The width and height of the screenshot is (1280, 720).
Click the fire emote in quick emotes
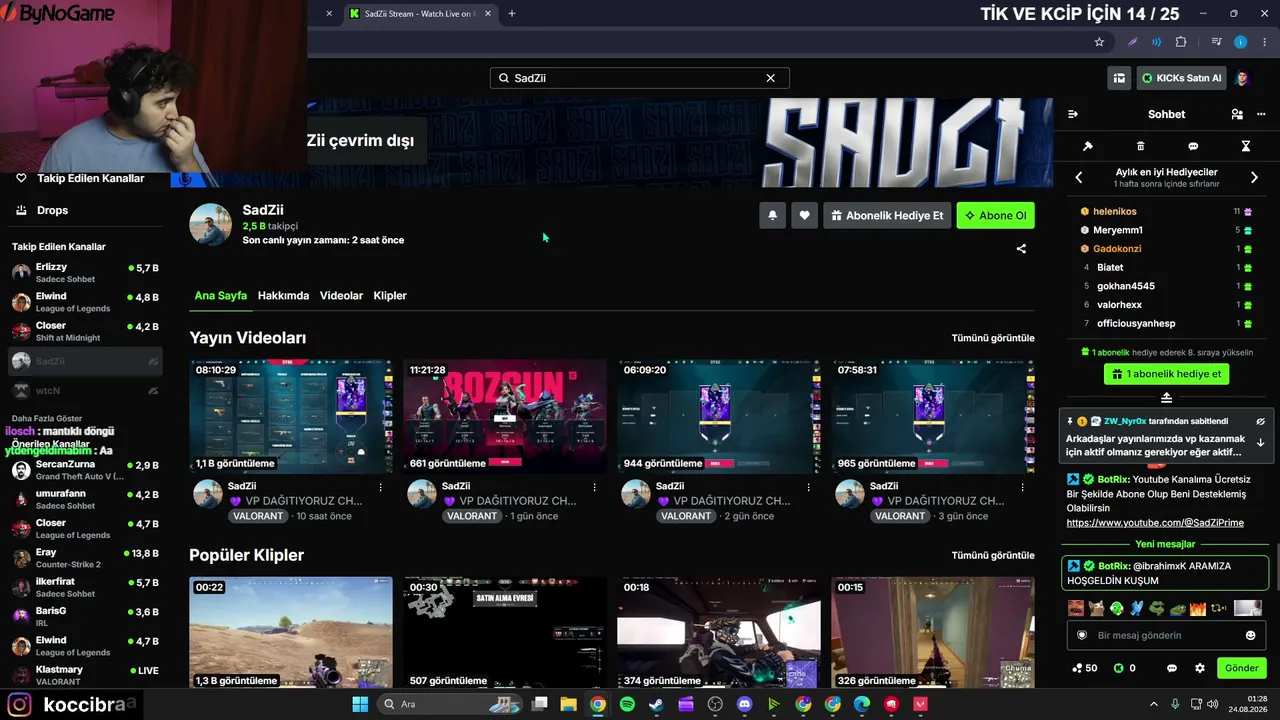click(1197, 608)
